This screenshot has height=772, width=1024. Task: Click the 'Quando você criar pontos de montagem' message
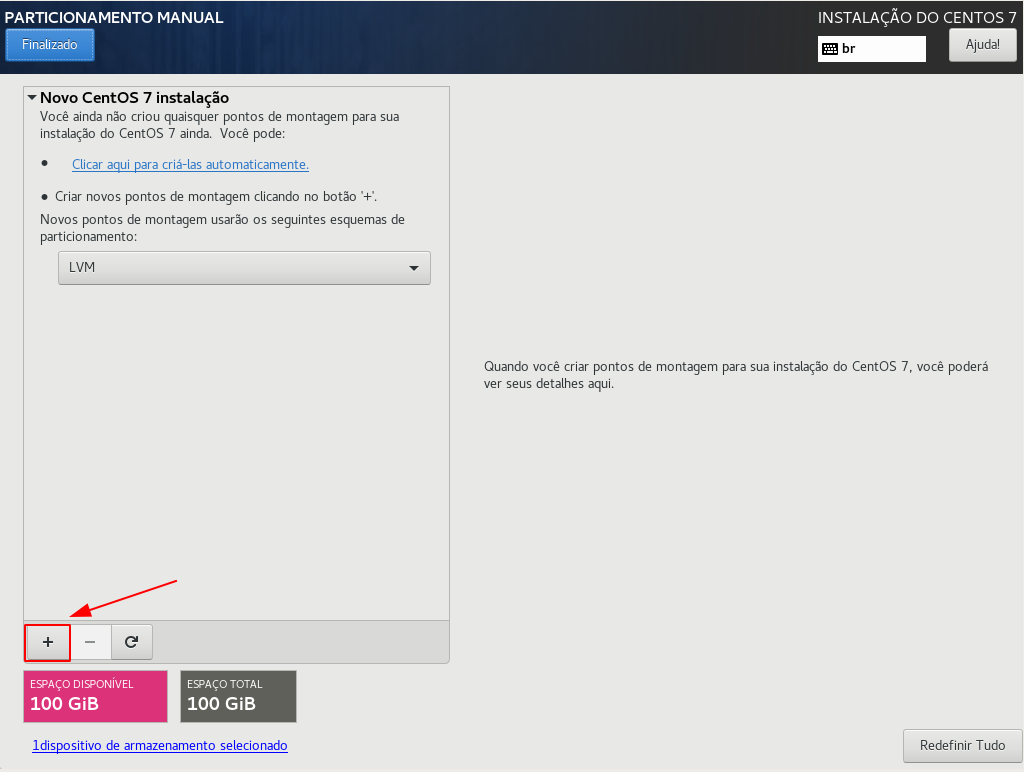tap(736, 375)
